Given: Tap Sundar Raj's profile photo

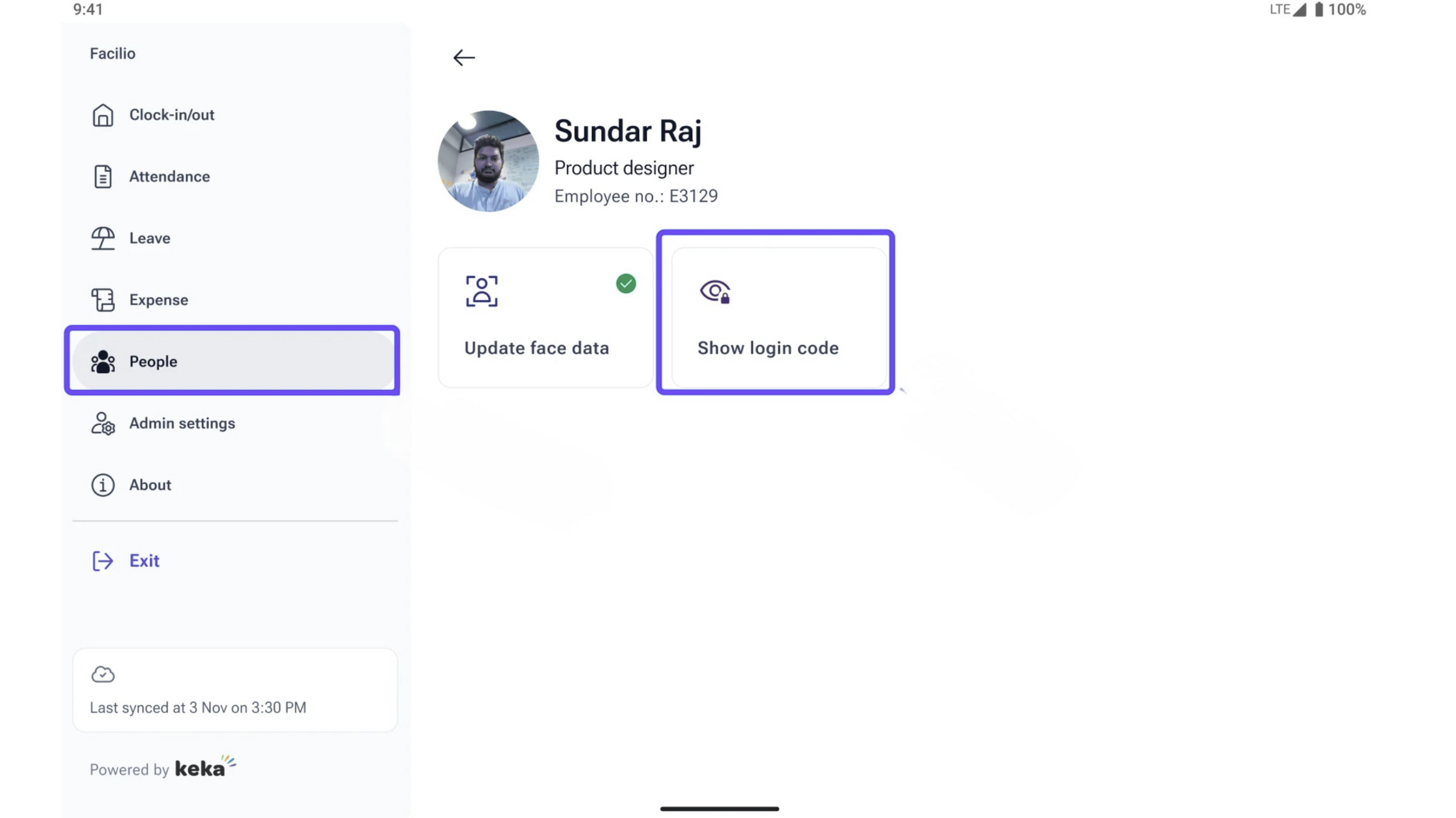Looking at the screenshot, I should tap(488, 161).
